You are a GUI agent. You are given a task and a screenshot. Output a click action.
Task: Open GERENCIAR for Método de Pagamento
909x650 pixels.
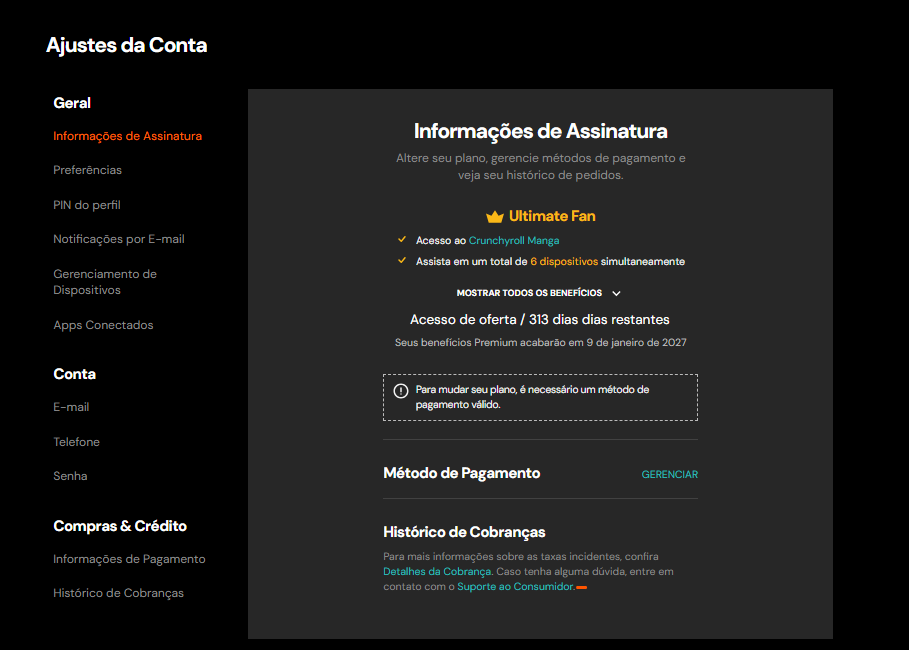[669, 474]
